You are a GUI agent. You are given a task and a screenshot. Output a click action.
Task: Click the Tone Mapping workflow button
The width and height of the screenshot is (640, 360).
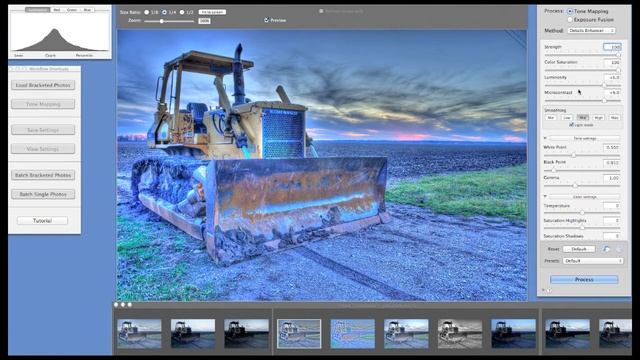(43, 104)
